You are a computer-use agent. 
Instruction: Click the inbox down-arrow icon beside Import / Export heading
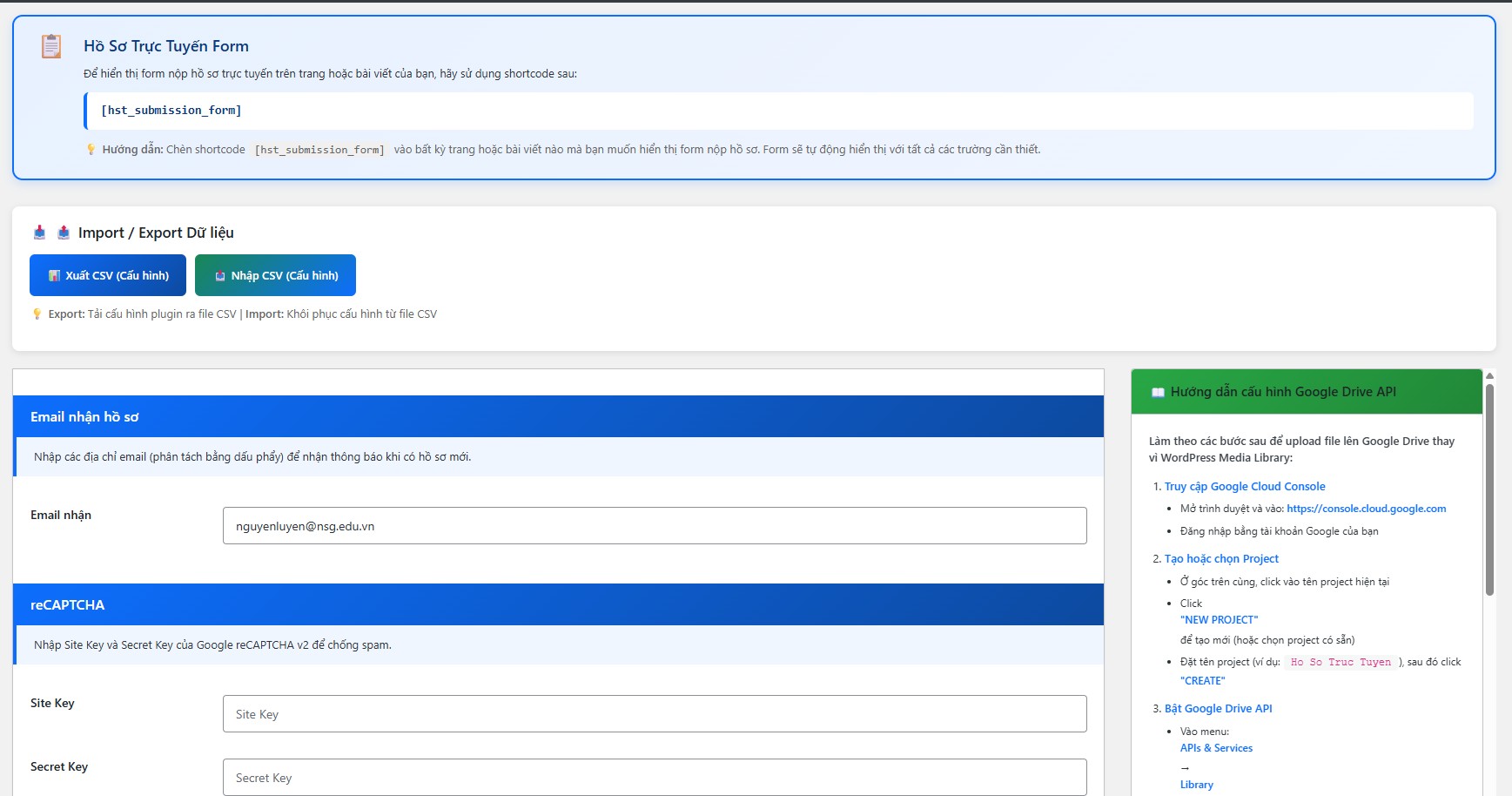(39, 233)
